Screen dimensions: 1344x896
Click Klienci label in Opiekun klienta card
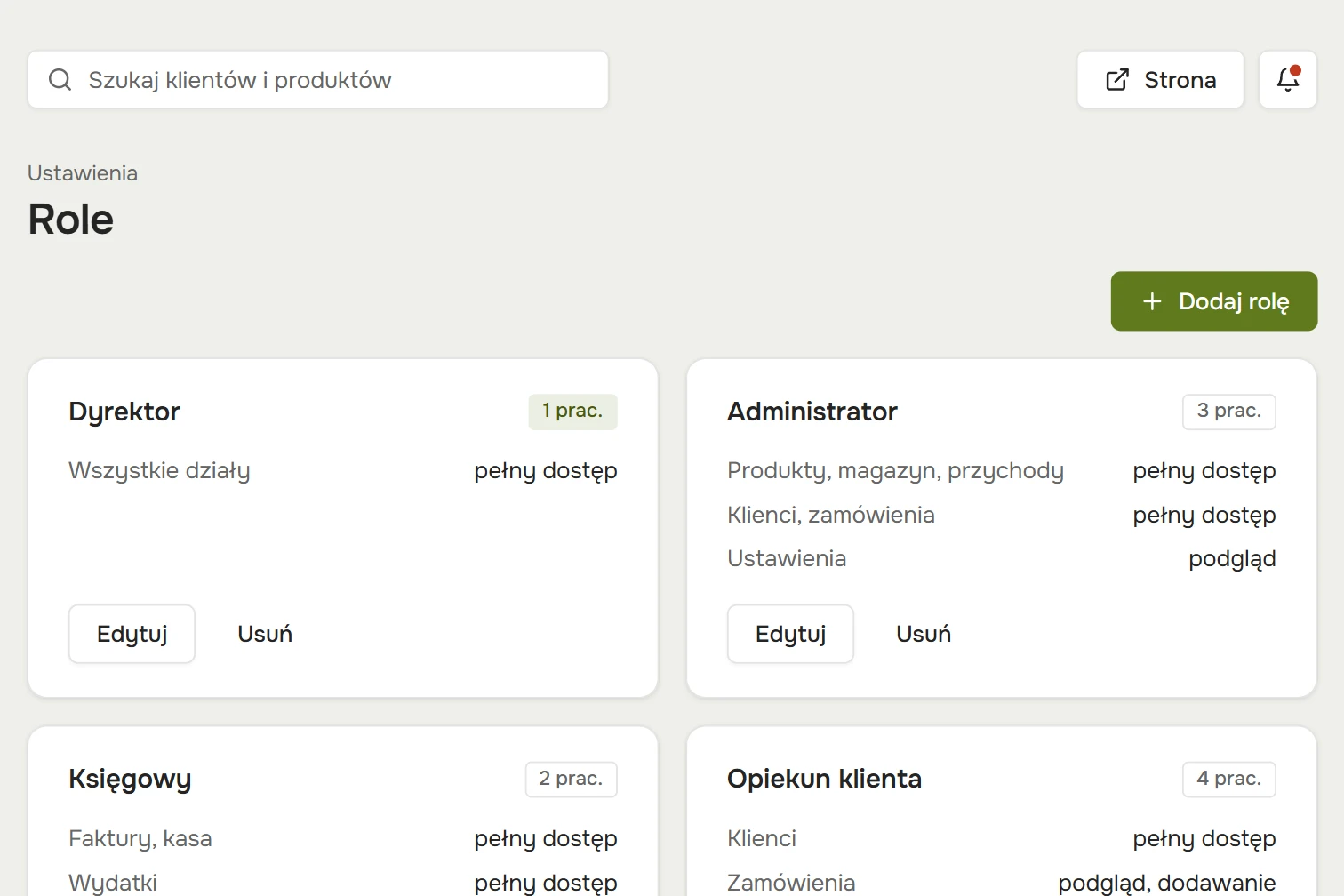click(762, 838)
